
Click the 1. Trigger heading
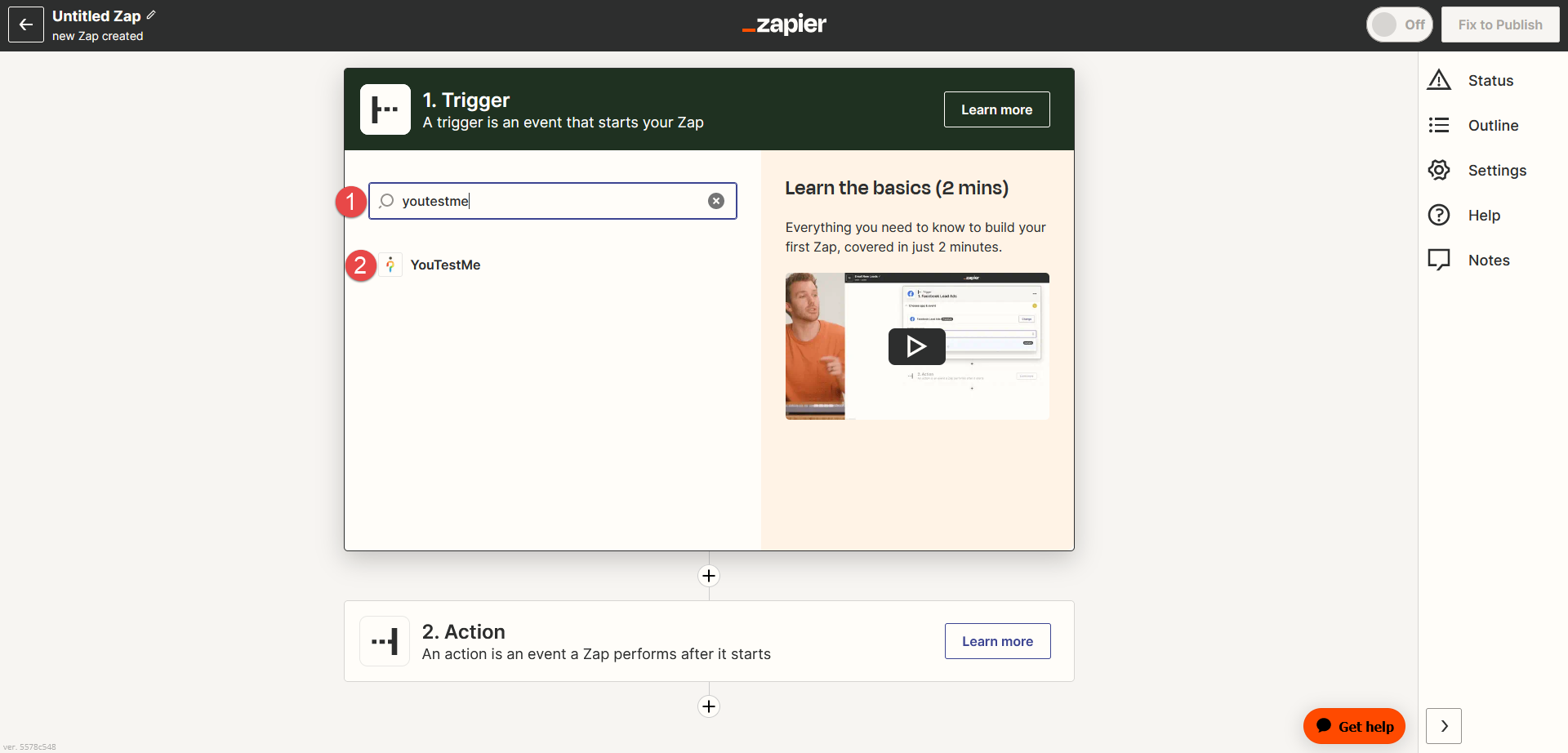point(465,100)
